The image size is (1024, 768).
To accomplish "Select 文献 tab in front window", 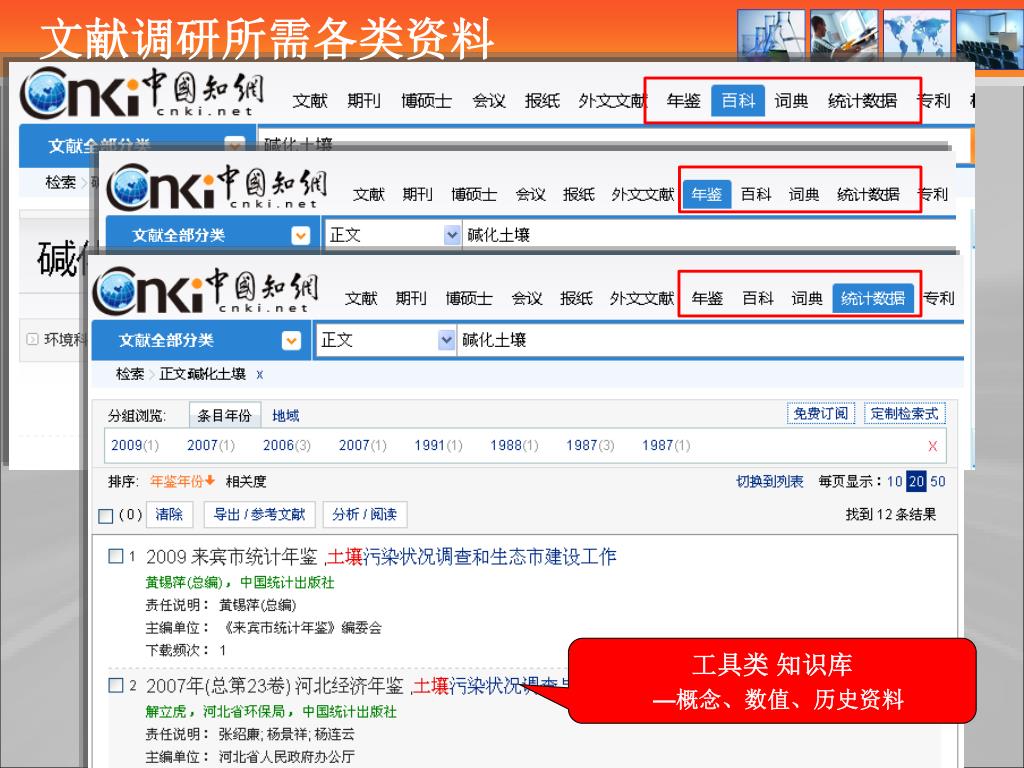I will (x=361, y=298).
